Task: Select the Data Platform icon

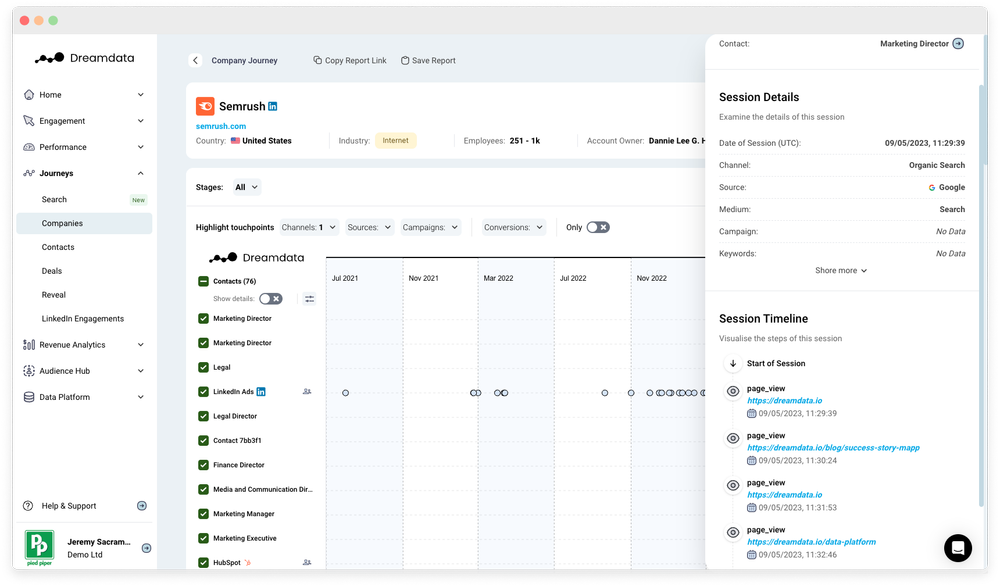Action: pyautogui.click(x=30, y=396)
